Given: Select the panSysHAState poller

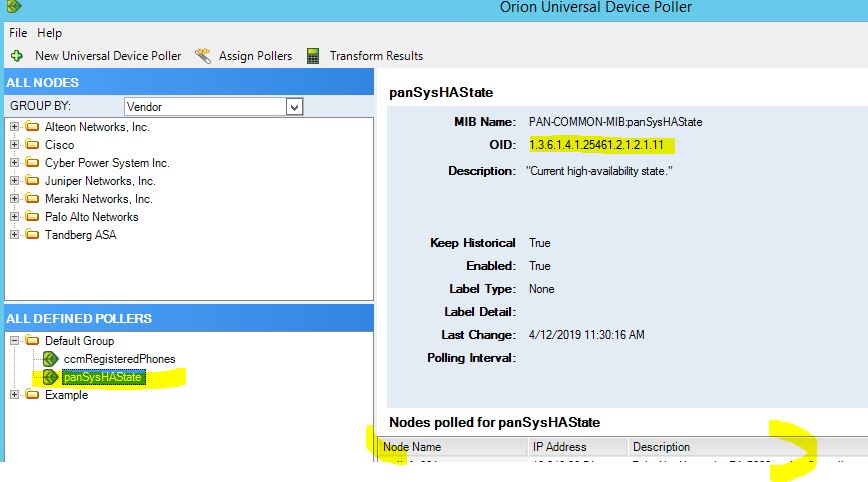Looking at the screenshot, I should (x=103, y=377).
